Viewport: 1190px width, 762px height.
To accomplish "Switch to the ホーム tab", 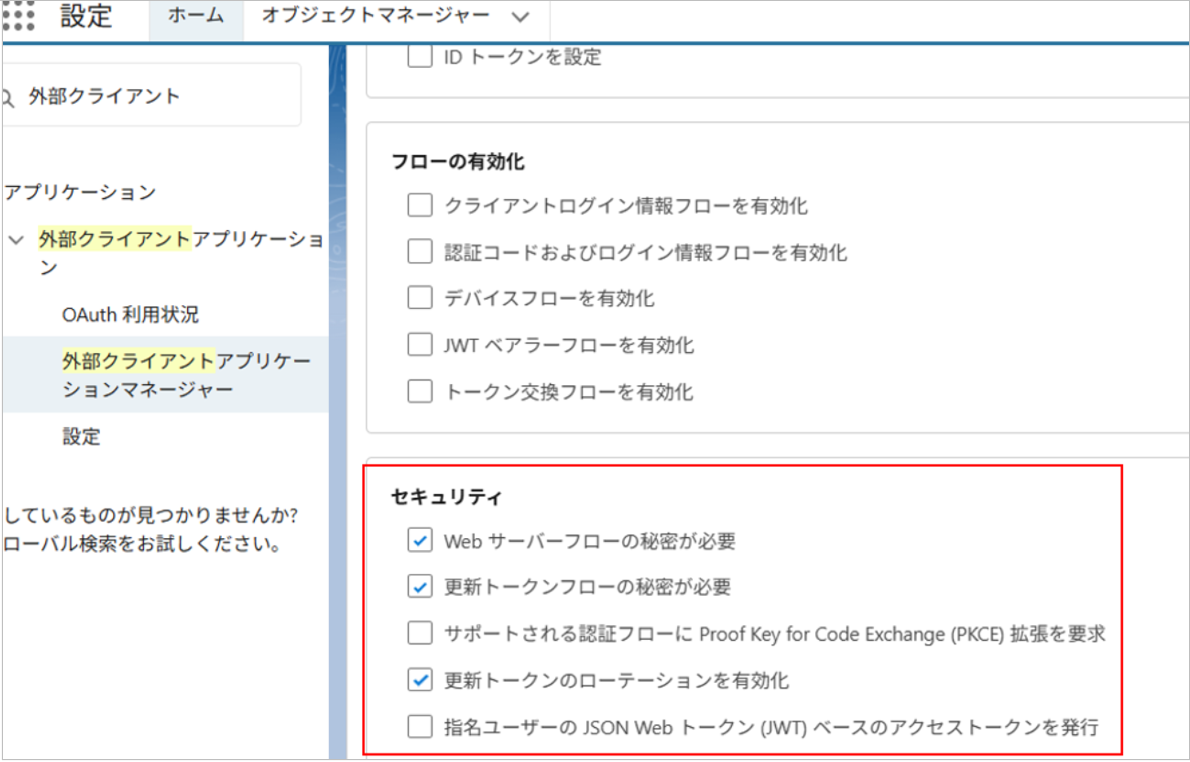I will [x=196, y=17].
